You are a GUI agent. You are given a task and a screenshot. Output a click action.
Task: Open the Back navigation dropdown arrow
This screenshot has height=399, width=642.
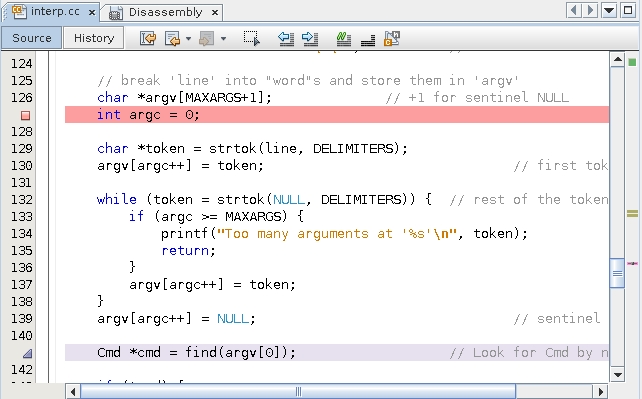point(188,39)
